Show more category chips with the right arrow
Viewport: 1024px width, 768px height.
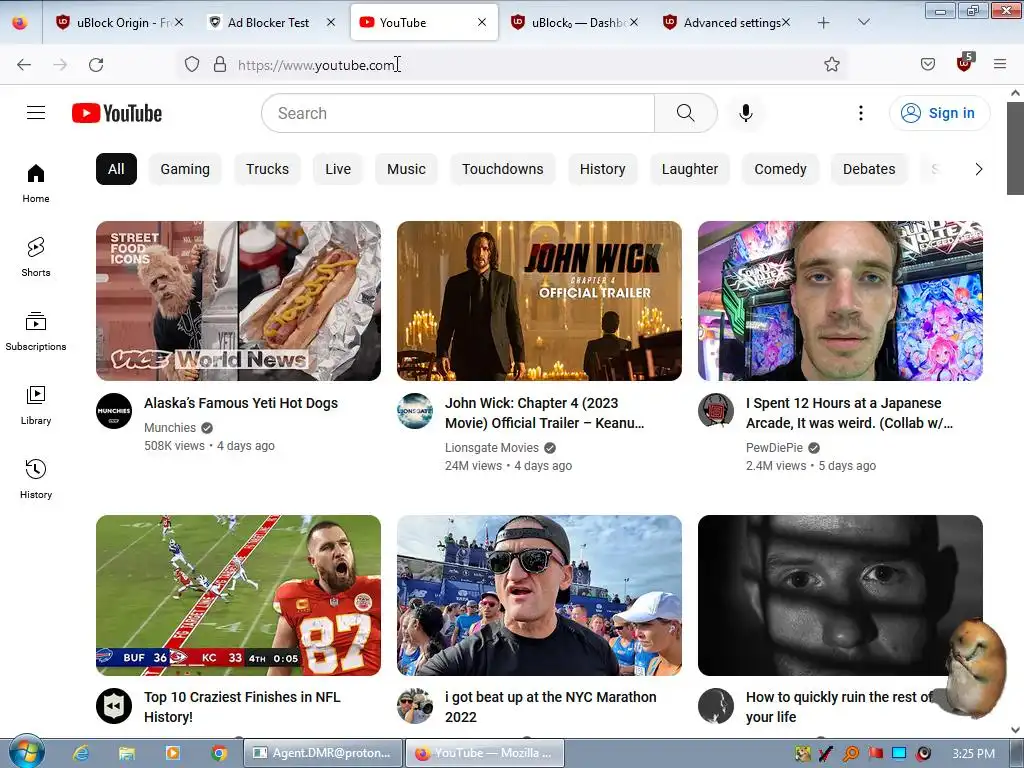click(x=978, y=169)
